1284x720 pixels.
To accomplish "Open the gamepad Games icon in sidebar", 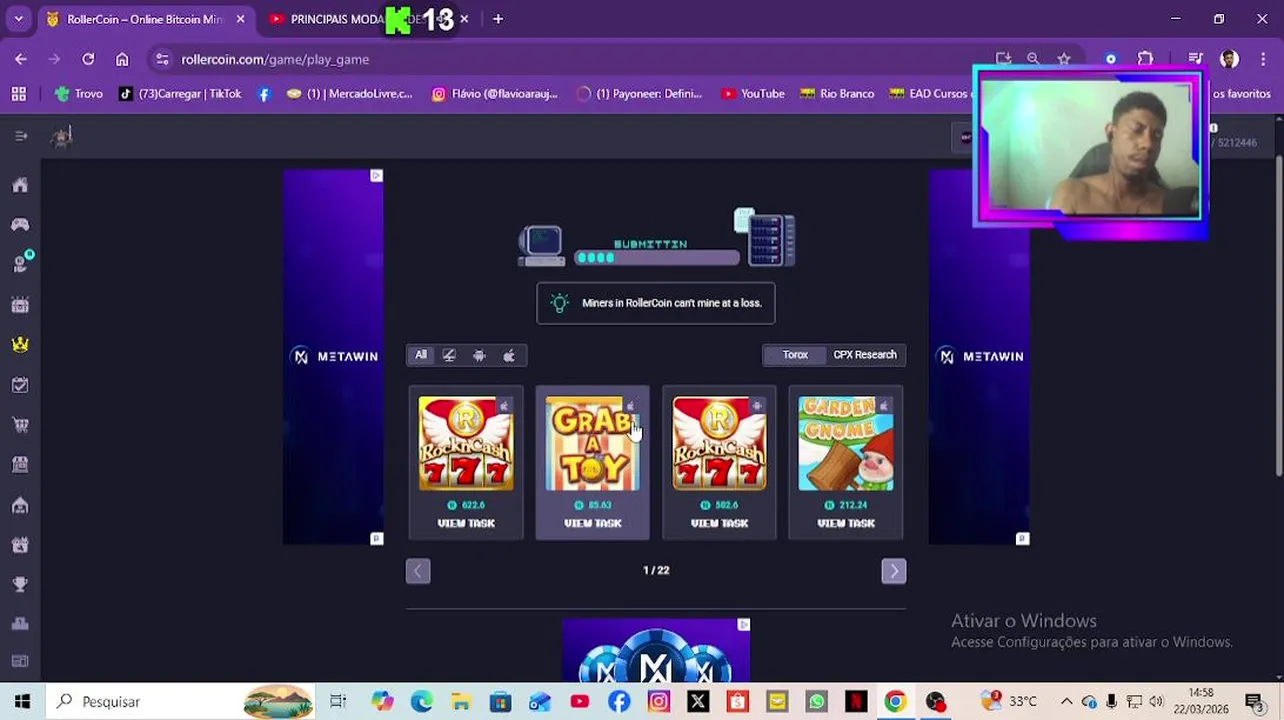I will point(20,225).
